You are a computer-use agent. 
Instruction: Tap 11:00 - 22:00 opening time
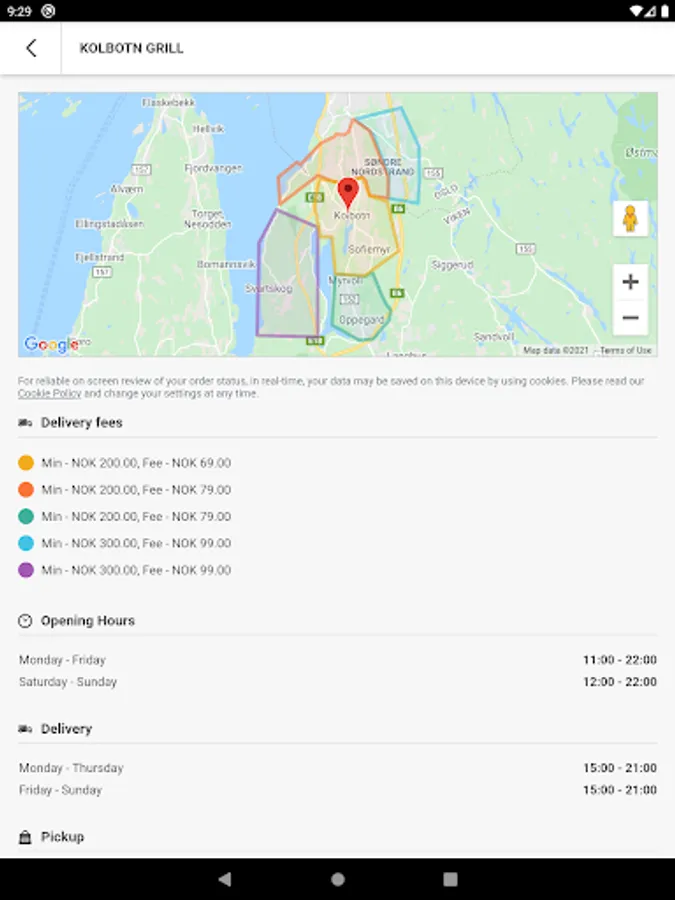(620, 660)
